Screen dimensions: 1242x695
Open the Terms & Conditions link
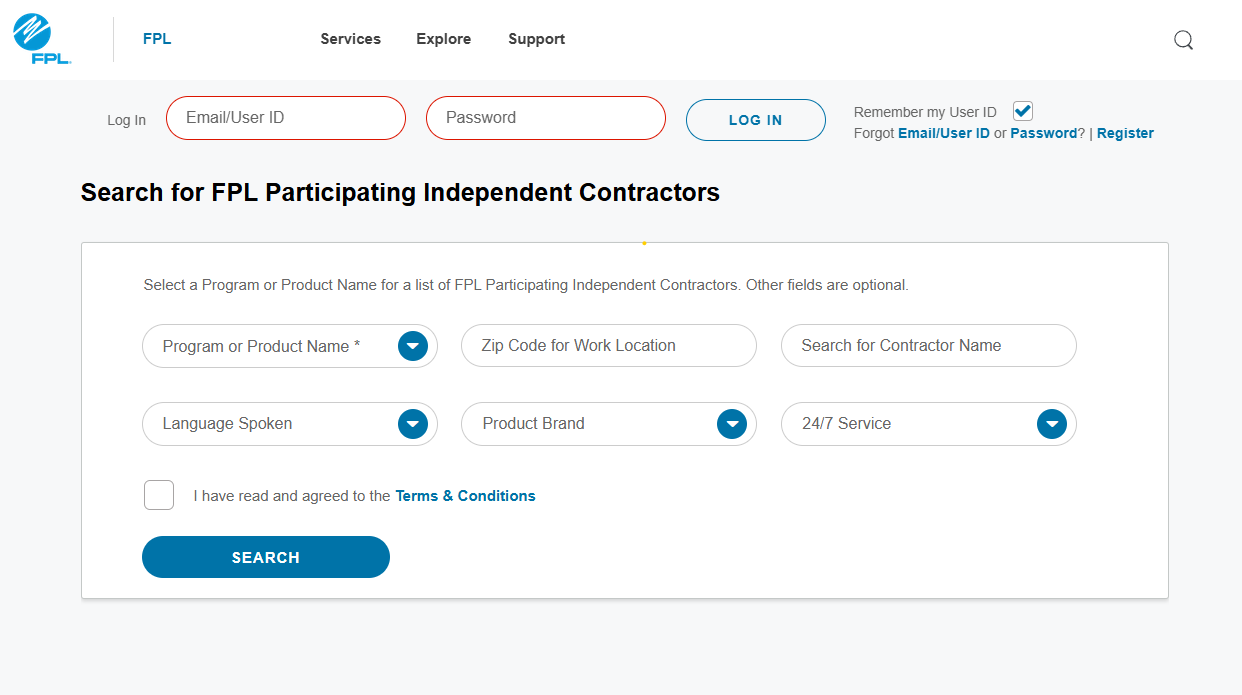[x=465, y=496]
